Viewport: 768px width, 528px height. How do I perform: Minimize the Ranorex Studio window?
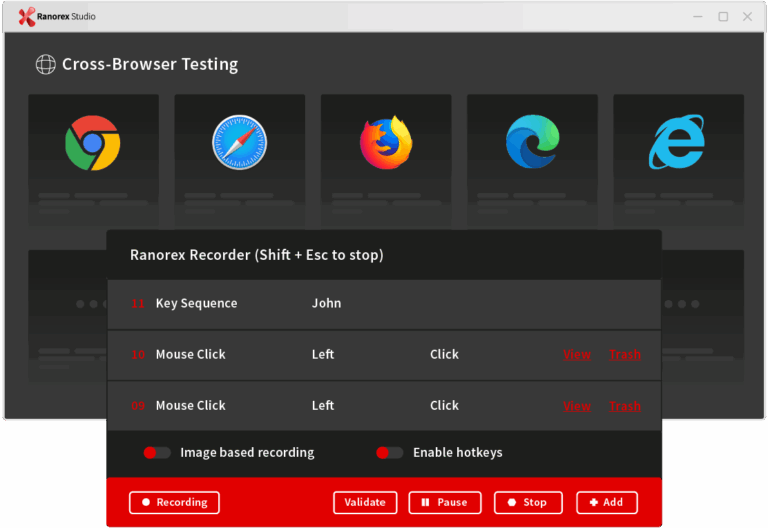(x=698, y=17)
